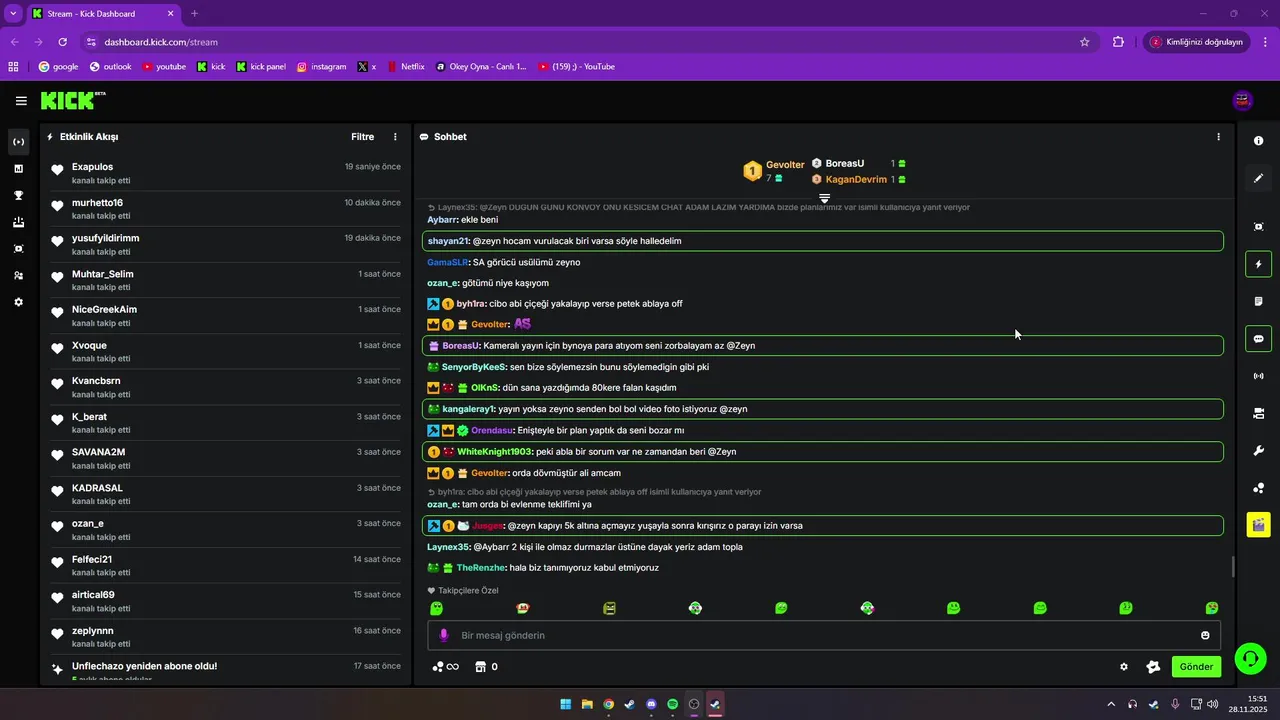The height and width of the screenshot is (720, 1280).
Task: Reload the page with refresh button
Action: coord(63,42)
